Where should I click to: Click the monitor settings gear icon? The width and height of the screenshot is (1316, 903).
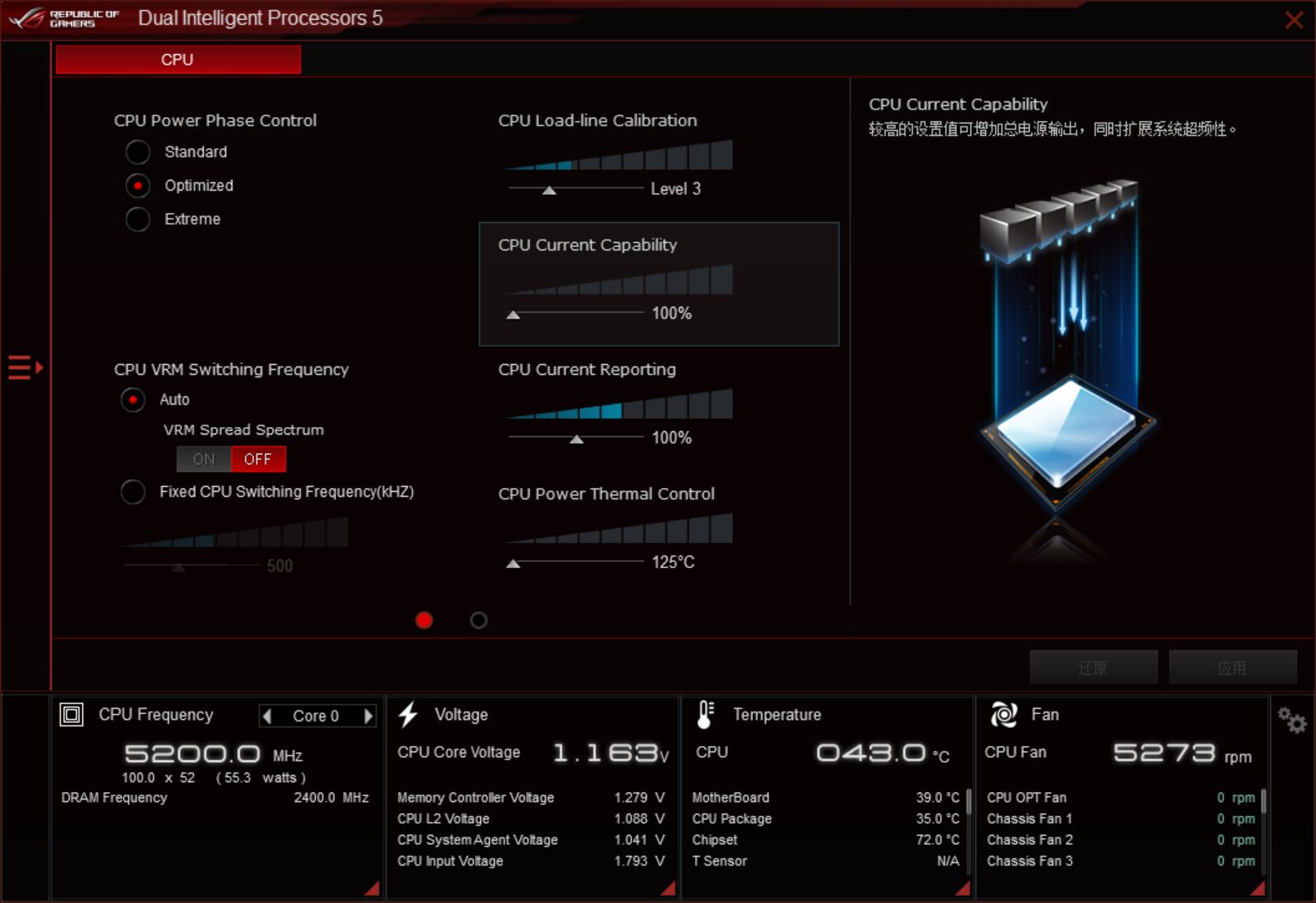1291,720
